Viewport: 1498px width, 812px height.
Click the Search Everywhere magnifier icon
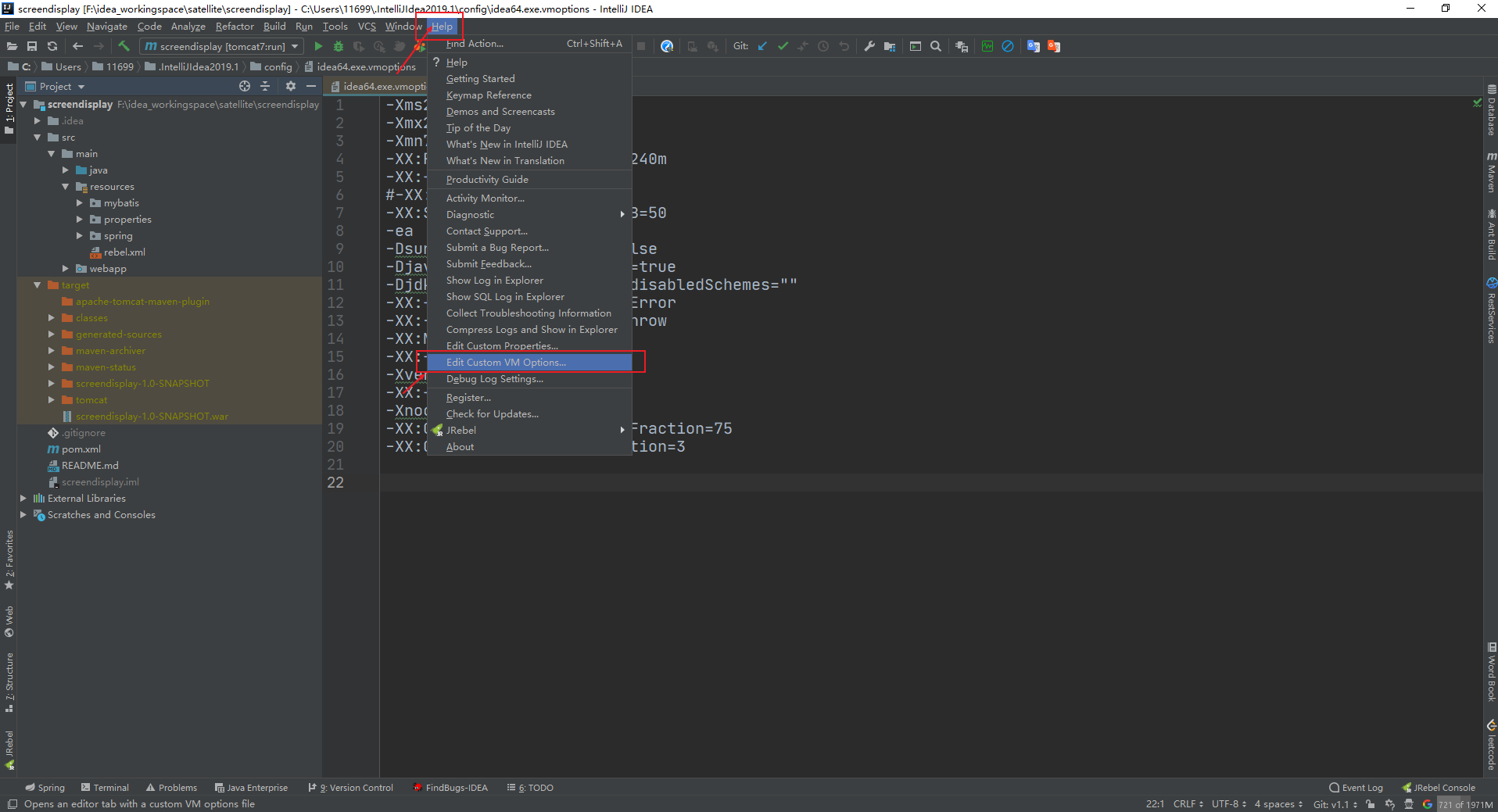click(x=935, y=46)
